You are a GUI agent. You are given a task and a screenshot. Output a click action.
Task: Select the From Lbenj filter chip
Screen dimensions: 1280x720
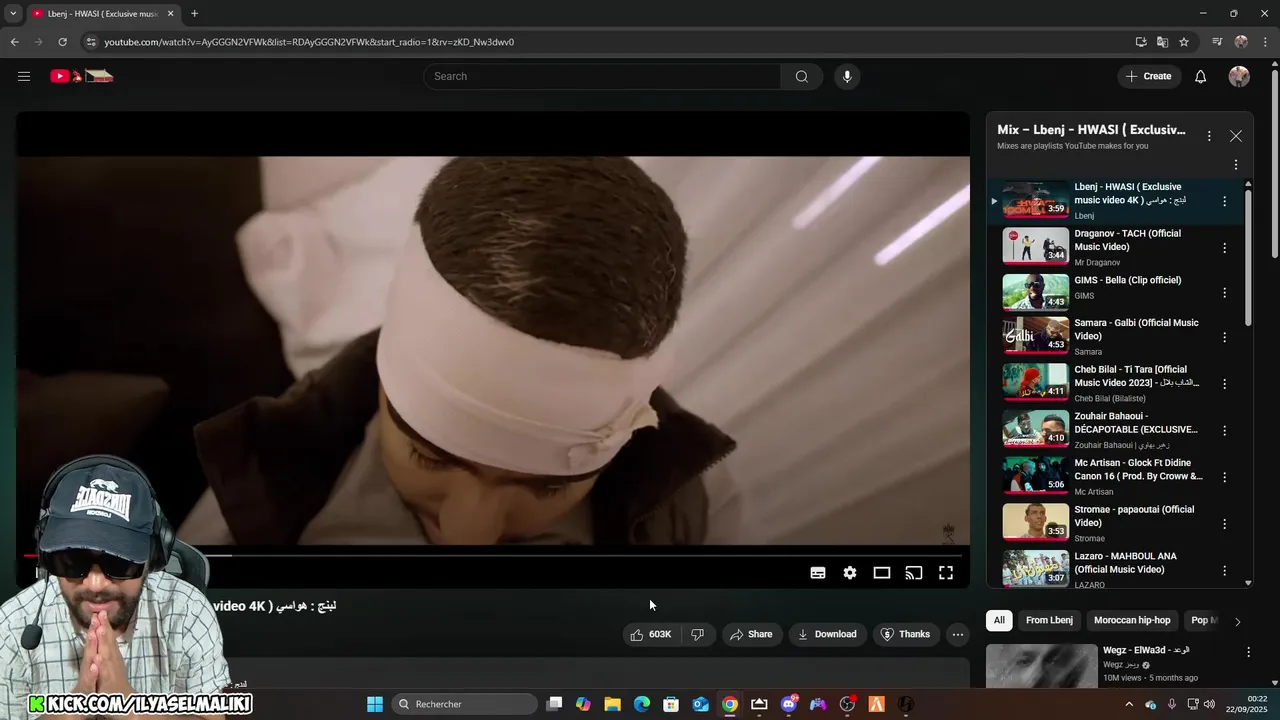(x=1049, y=620)
